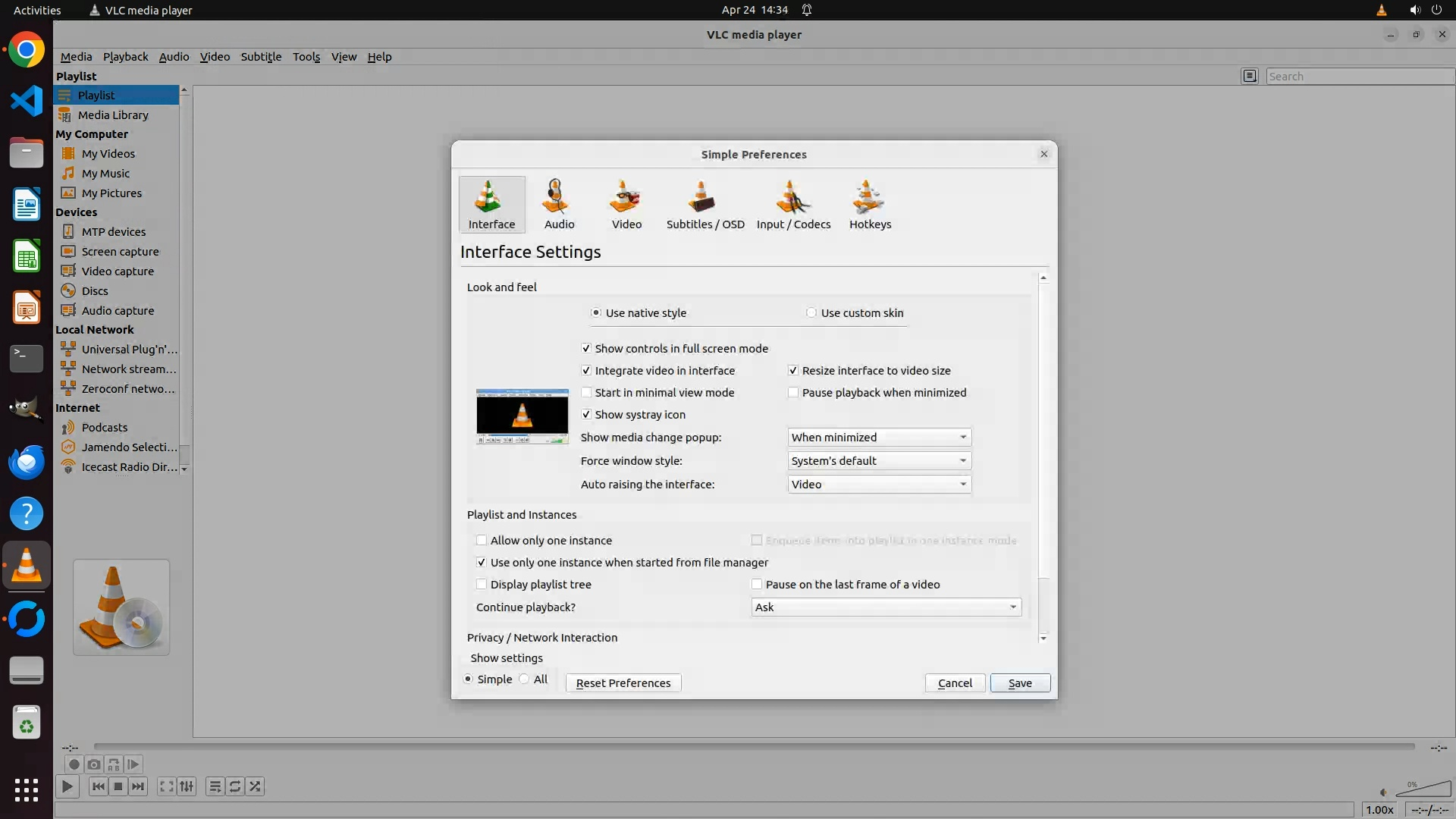Open the Force window style dropdown
The image size is (1456, 819).
[879, 461]
